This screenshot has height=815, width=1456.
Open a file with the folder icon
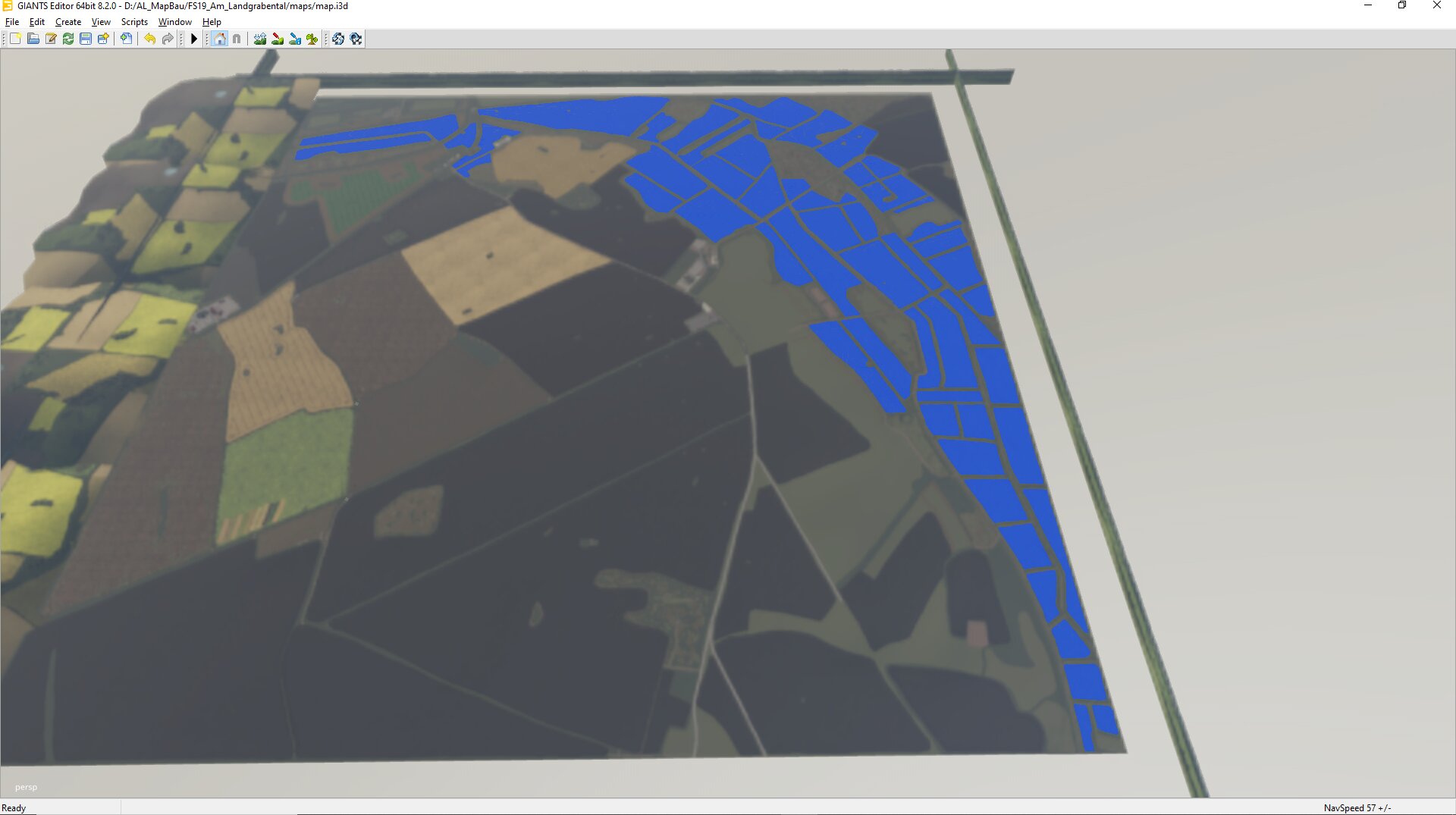point(33,39)
